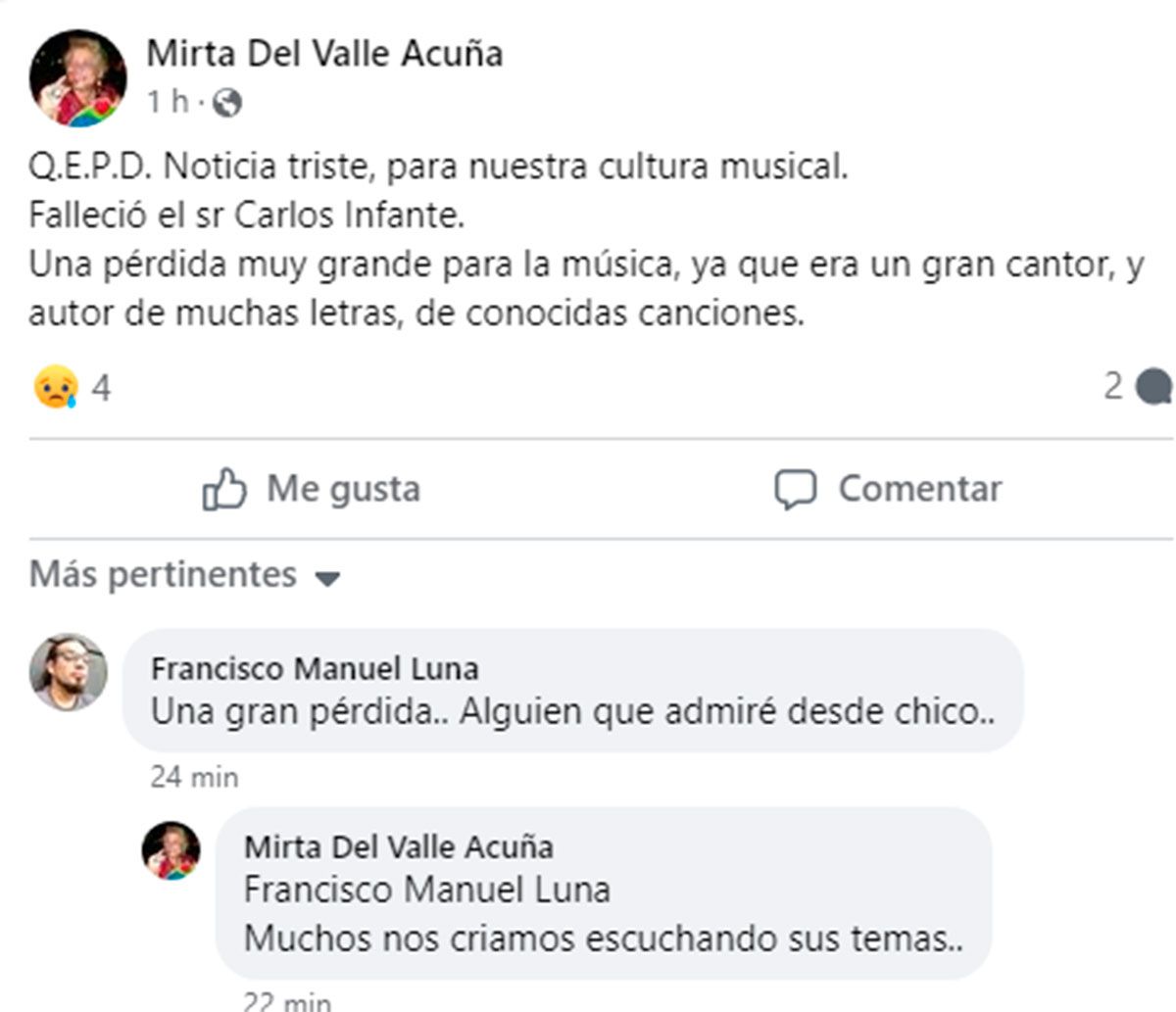
Task: Click the 24 min comment timestamp
Action: (194, 777)
